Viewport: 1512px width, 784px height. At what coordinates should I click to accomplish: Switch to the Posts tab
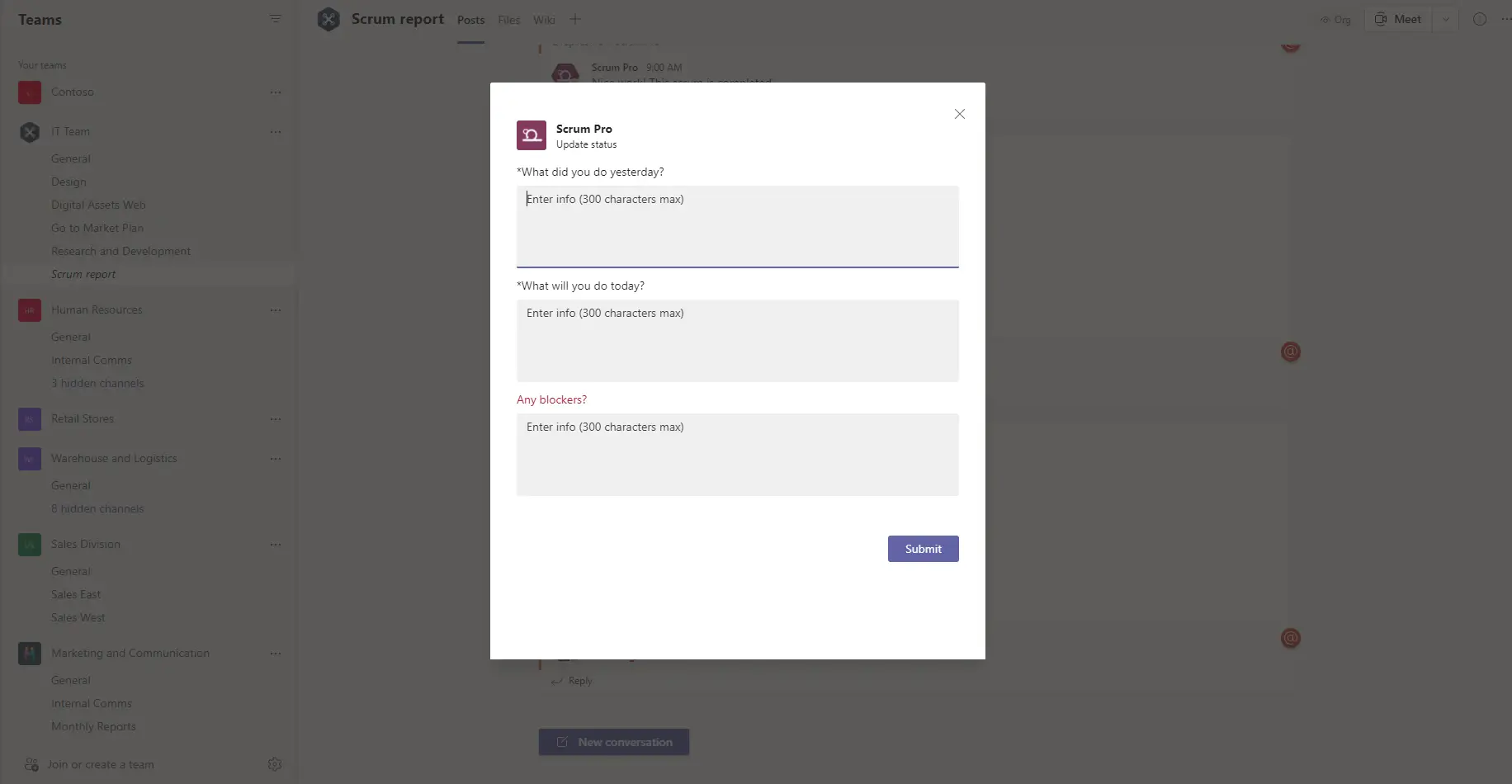coord(471,20)
